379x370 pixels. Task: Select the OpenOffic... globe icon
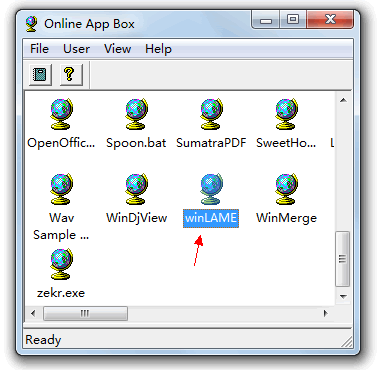[61, 114]
